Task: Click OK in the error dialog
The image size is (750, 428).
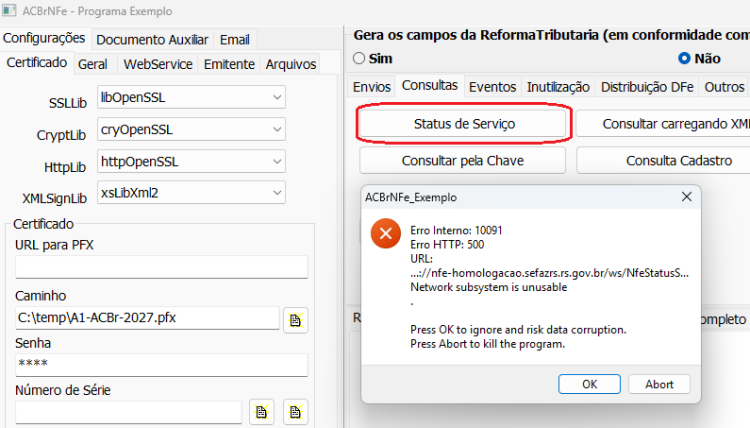Action: coord(589,384)
